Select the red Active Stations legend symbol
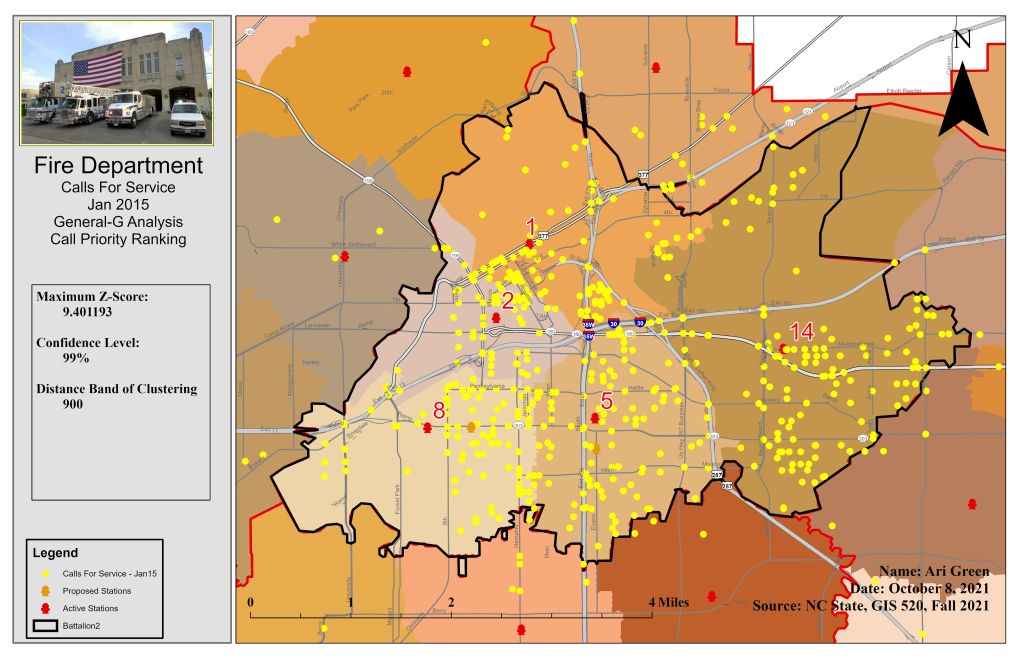Image resolution: width=1024 pixels, height=662 pixels. (x=45, y=608)
